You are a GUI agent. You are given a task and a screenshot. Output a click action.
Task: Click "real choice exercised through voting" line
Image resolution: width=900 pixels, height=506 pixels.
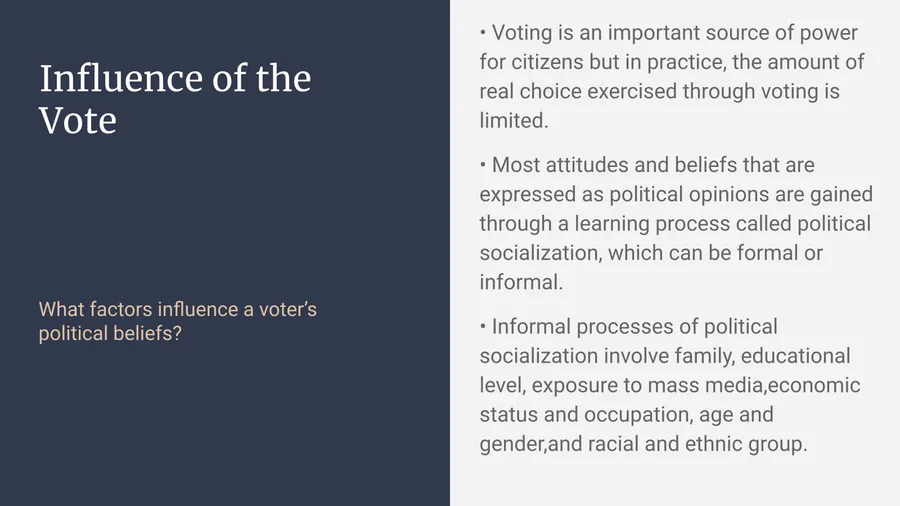[x=659, y=91]
